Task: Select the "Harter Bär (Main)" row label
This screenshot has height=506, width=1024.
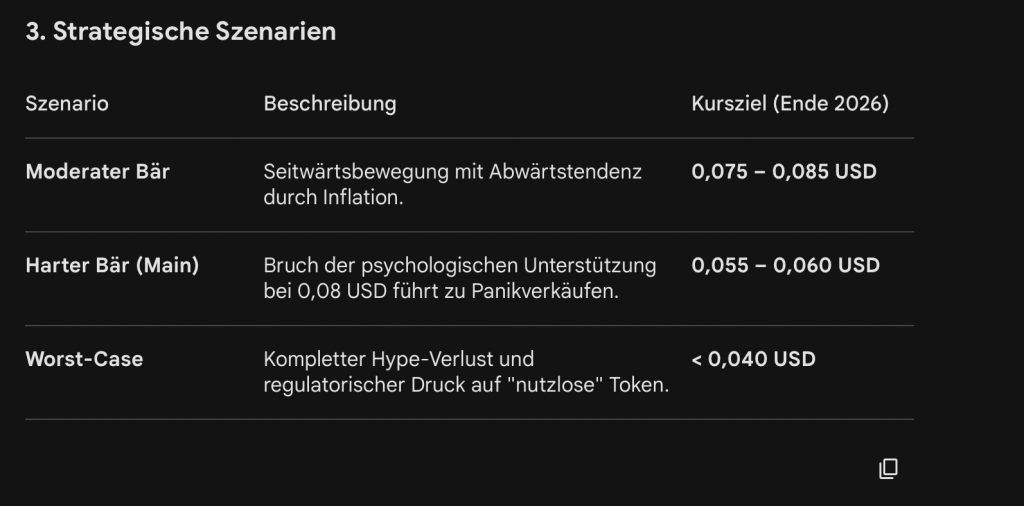Action: [x=112, y=265]
